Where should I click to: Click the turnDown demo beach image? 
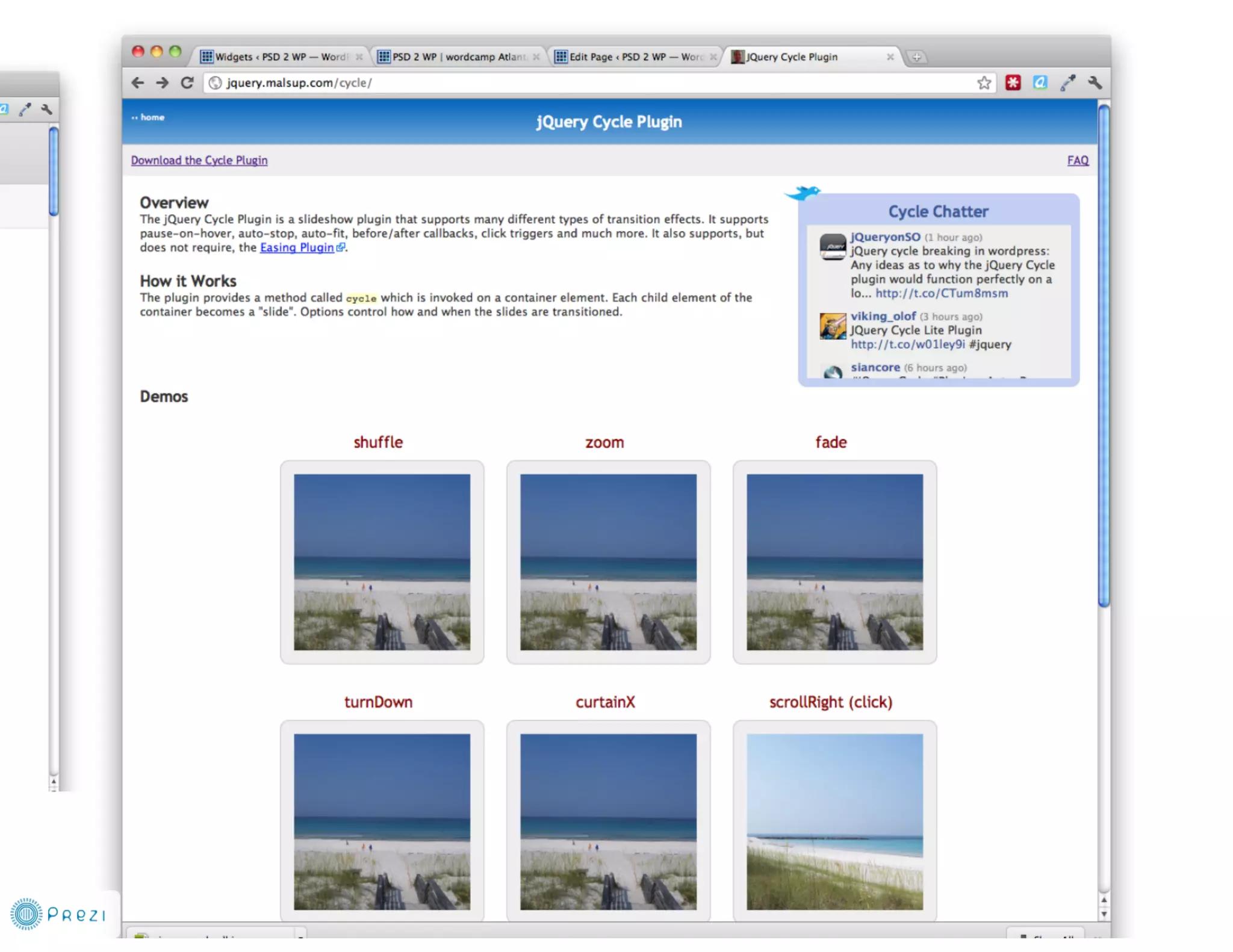[x=382, y=821]
